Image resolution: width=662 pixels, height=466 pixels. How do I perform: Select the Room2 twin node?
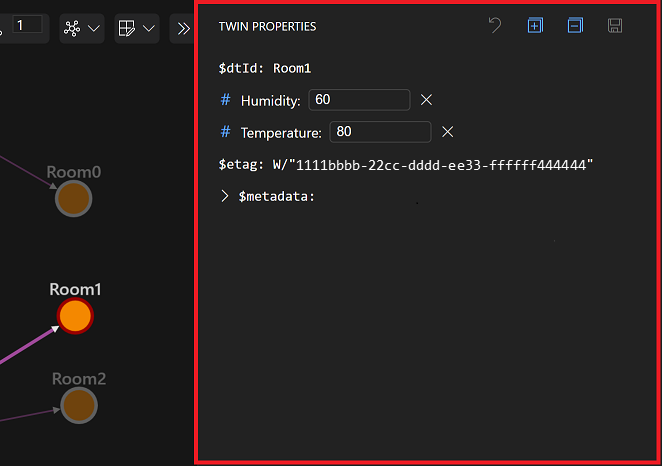78,405
